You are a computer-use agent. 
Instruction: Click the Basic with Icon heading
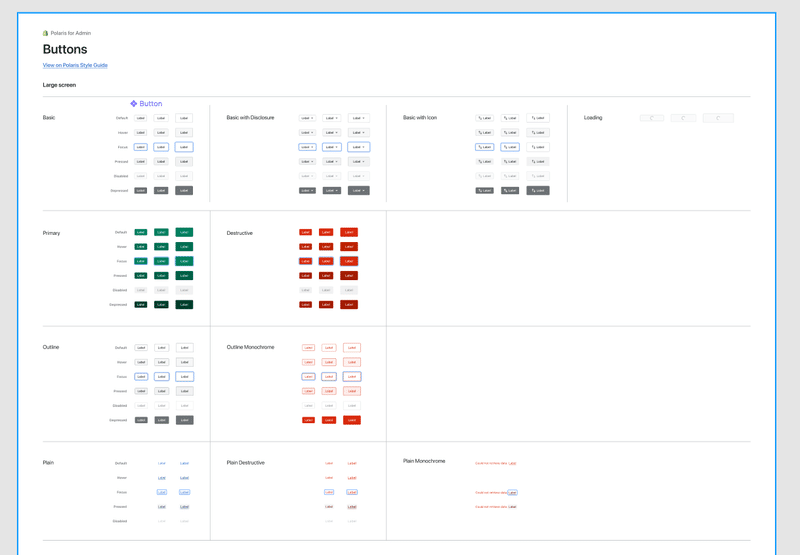pos(420,118)
